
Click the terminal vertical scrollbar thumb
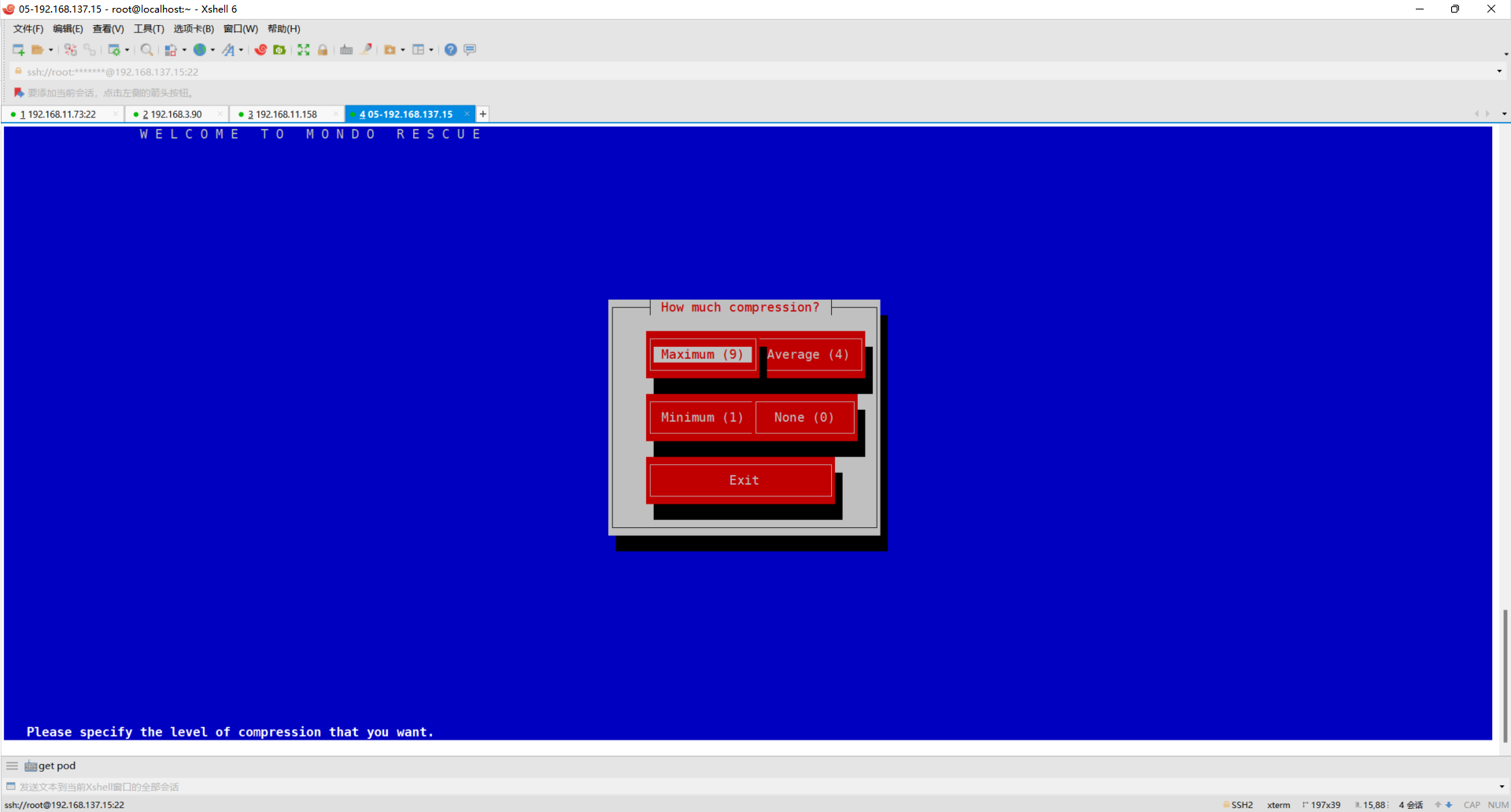point(1505,675)
